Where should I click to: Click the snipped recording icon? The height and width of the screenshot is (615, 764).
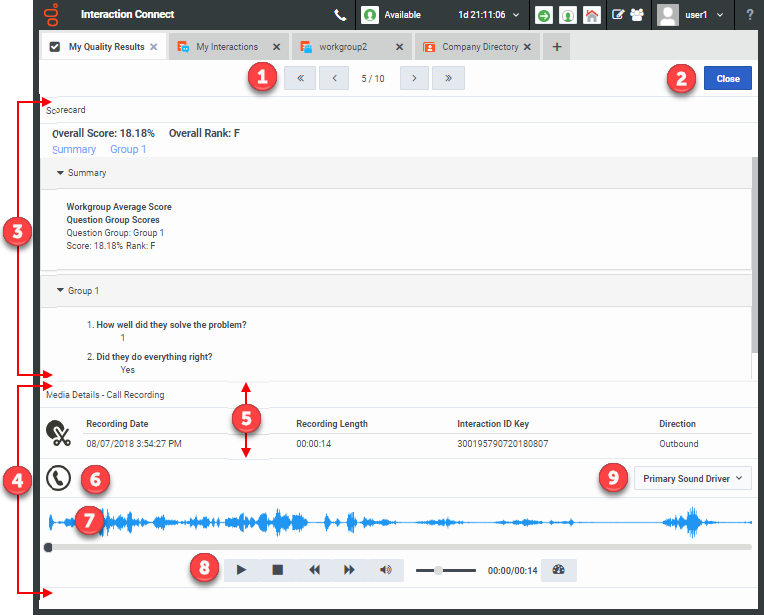click(59, 433)
